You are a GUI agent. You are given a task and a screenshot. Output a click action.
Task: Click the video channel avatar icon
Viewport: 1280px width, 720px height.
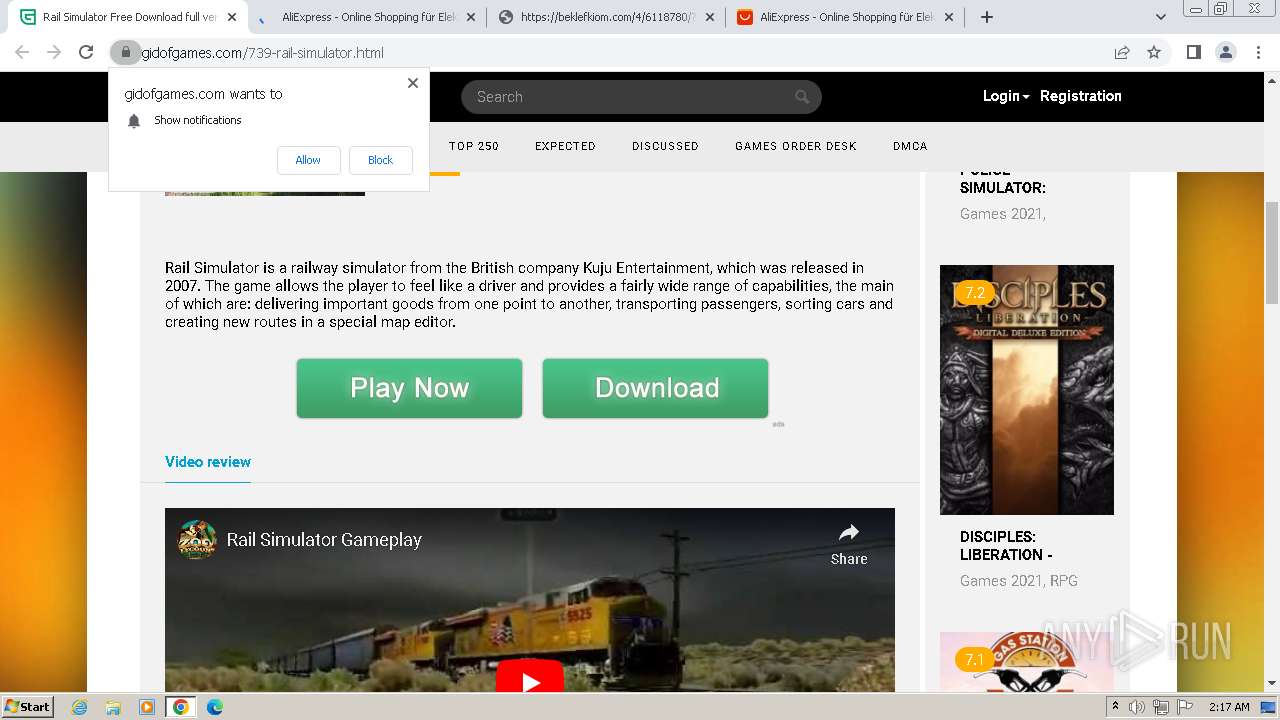point(197,540)
